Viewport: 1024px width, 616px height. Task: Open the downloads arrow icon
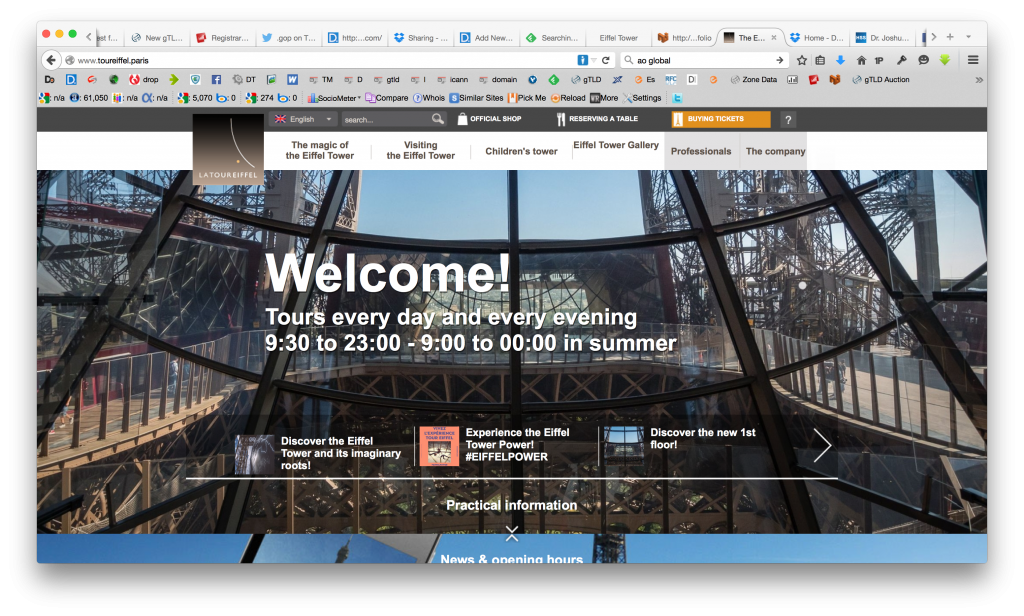tap(840, 60)
